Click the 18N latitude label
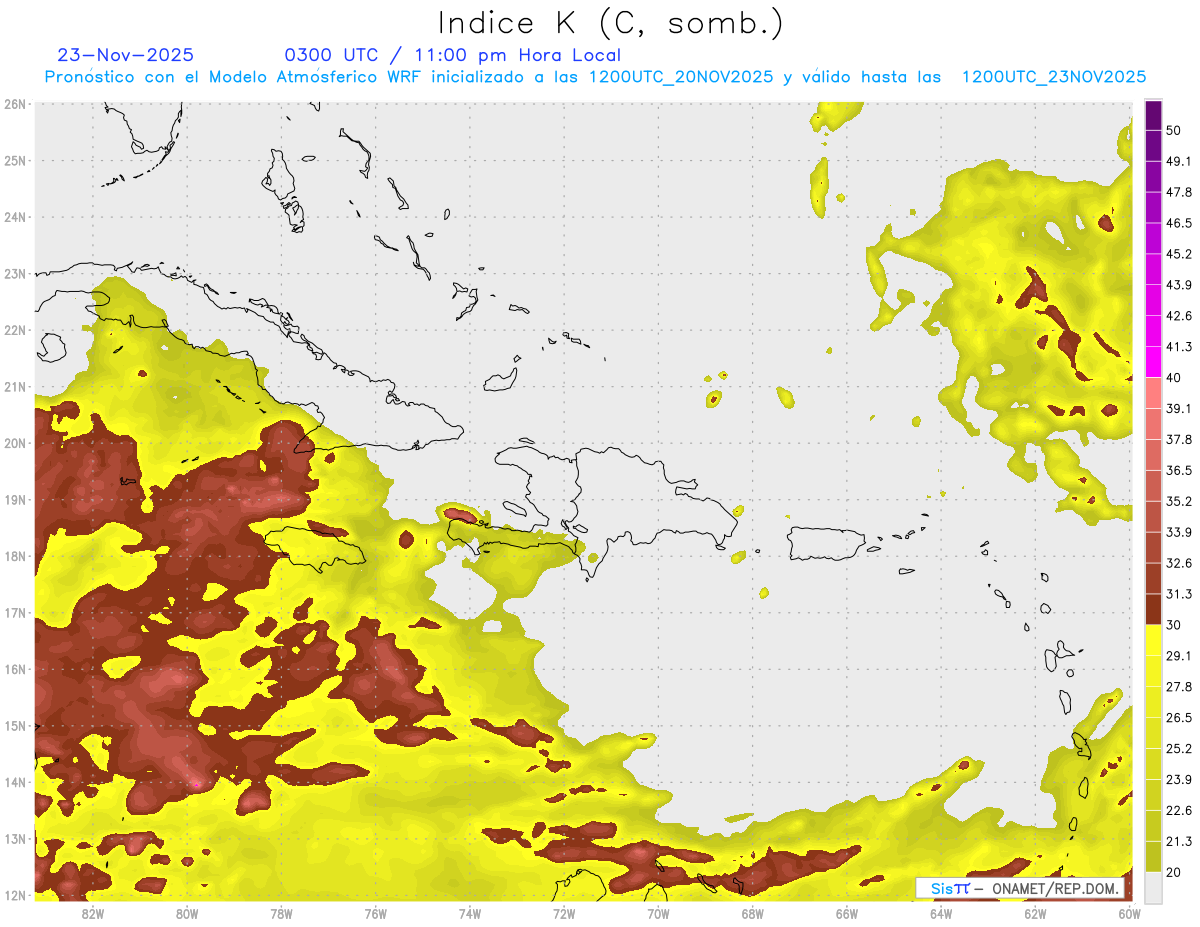 point(16,556)
